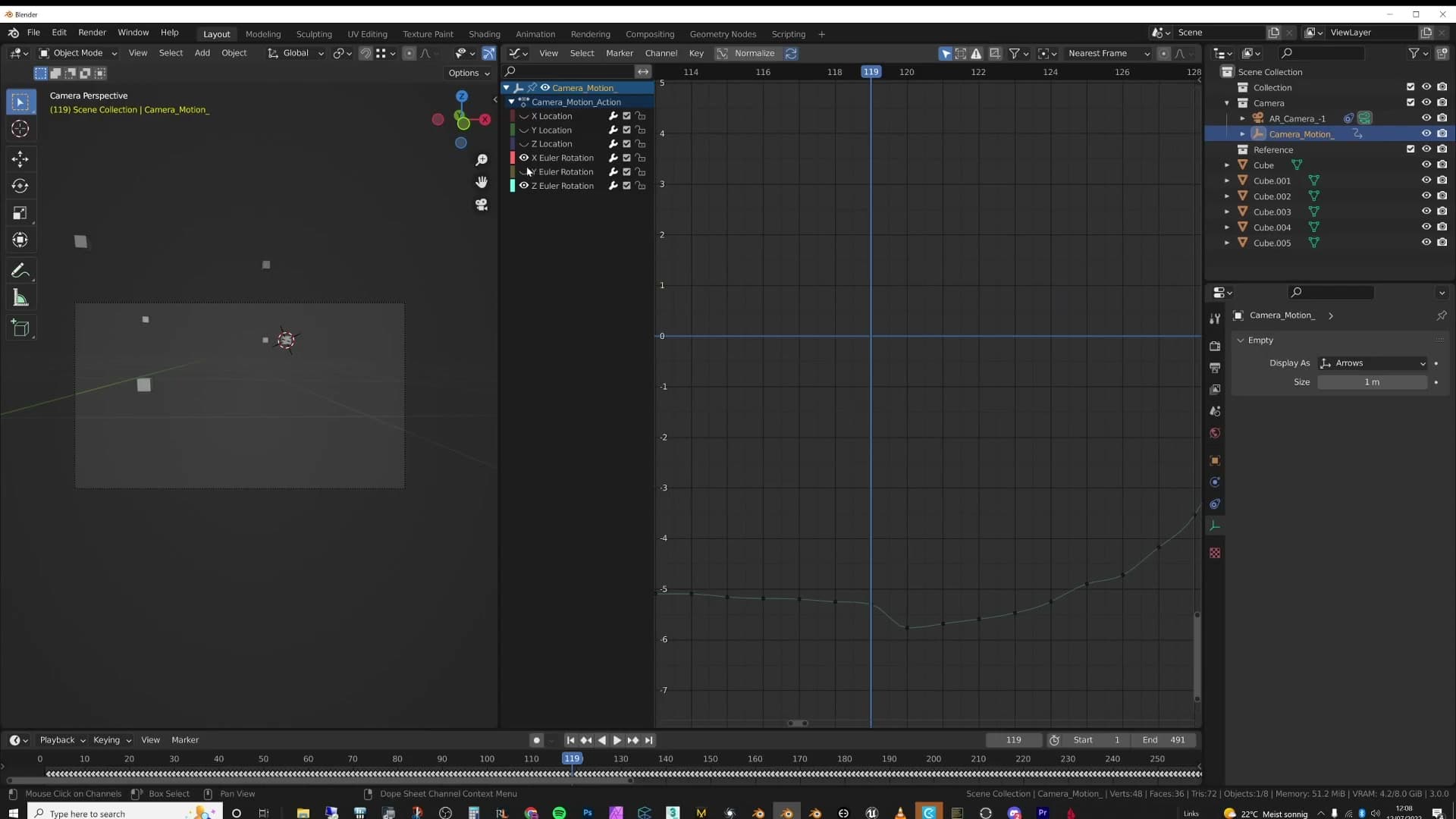1456x819 pixels.
Task: Select the Measure tool
Action: [x=20, y=298]
